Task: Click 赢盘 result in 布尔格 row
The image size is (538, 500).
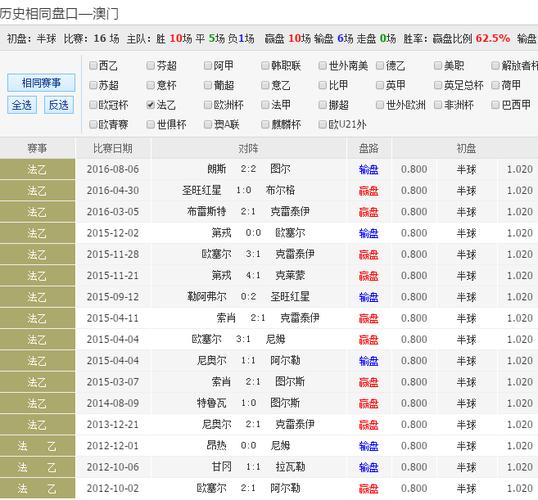Action: pos(369,191)
